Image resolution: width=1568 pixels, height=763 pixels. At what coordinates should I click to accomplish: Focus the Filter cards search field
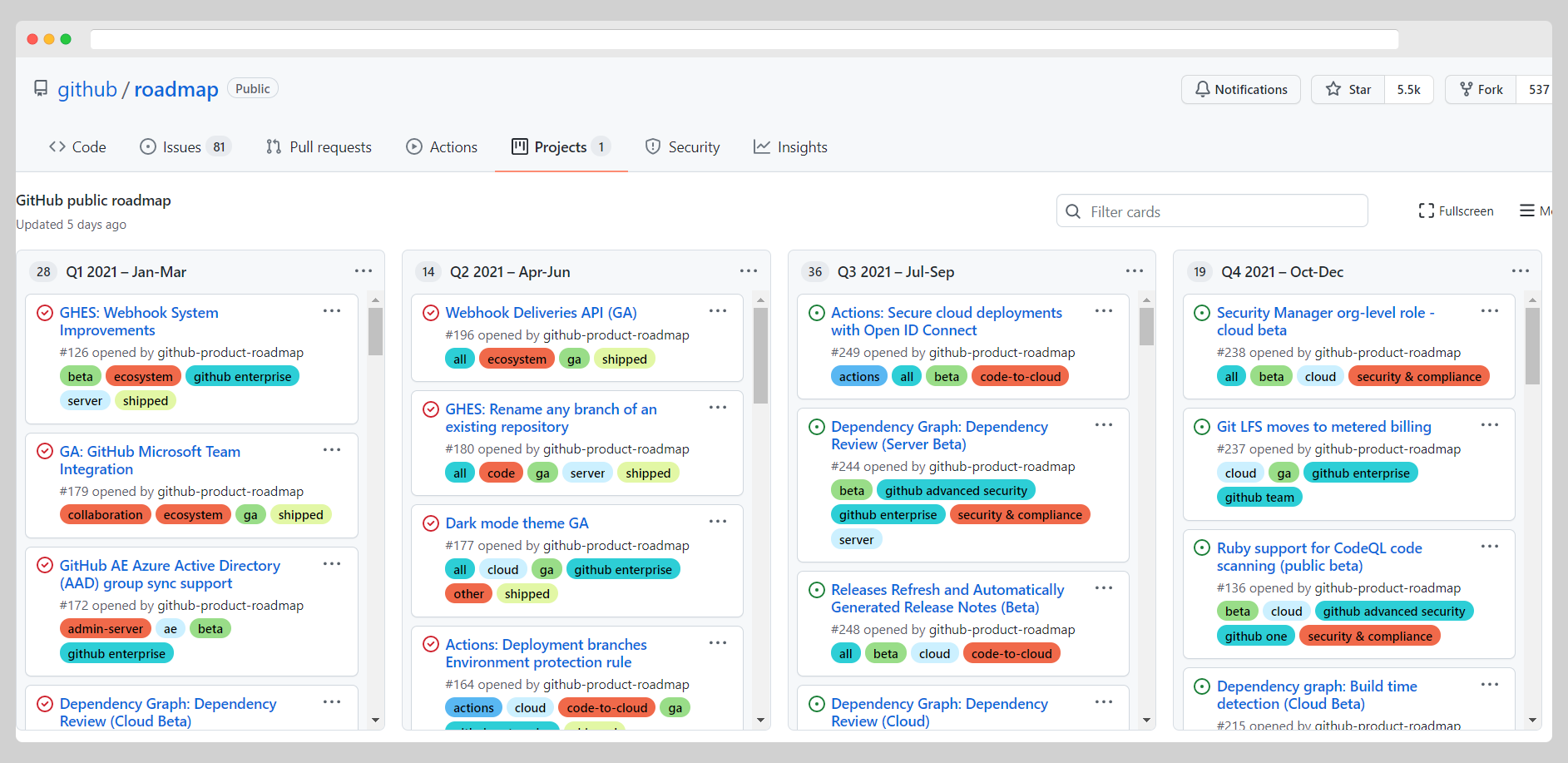(x=1212, y=211)
